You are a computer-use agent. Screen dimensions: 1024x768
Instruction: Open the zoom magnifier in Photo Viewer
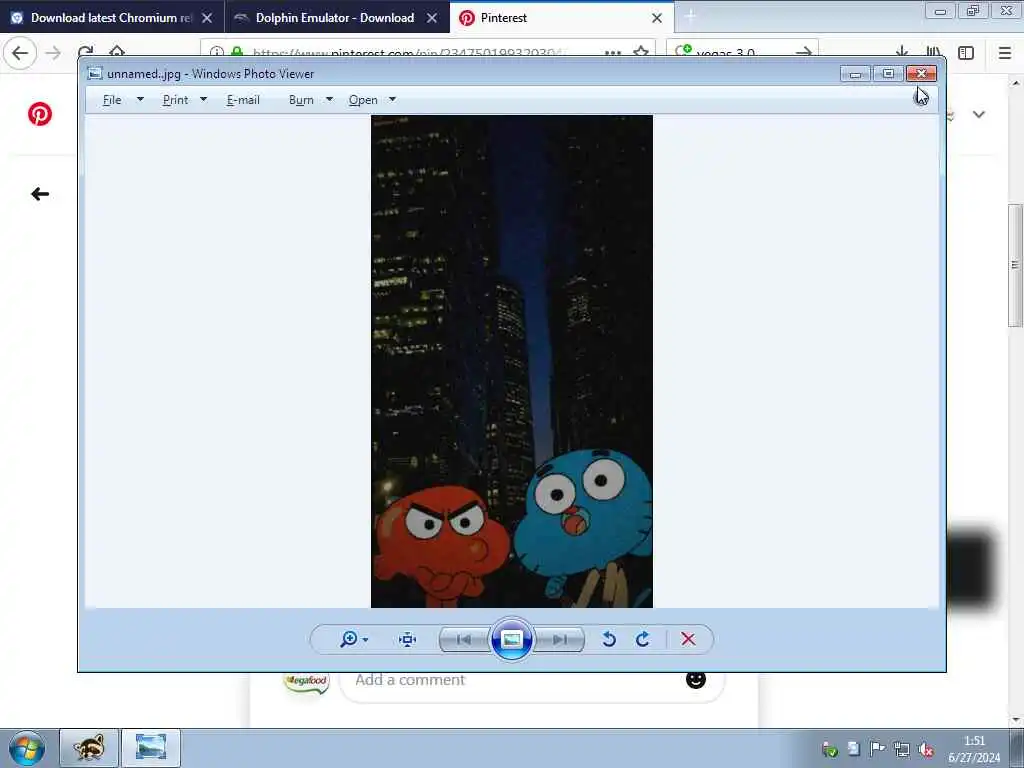[349, 639]
